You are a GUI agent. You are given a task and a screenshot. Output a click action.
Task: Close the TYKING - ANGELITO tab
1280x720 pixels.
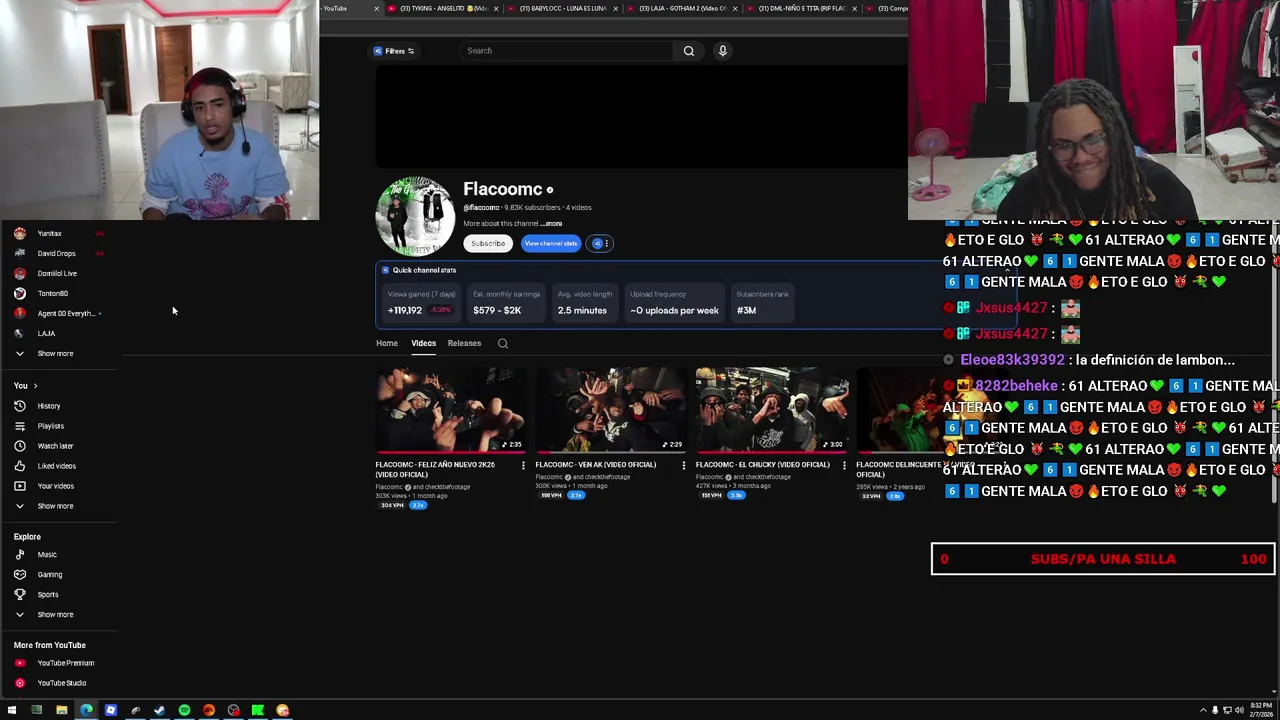[x=496, y=8]
